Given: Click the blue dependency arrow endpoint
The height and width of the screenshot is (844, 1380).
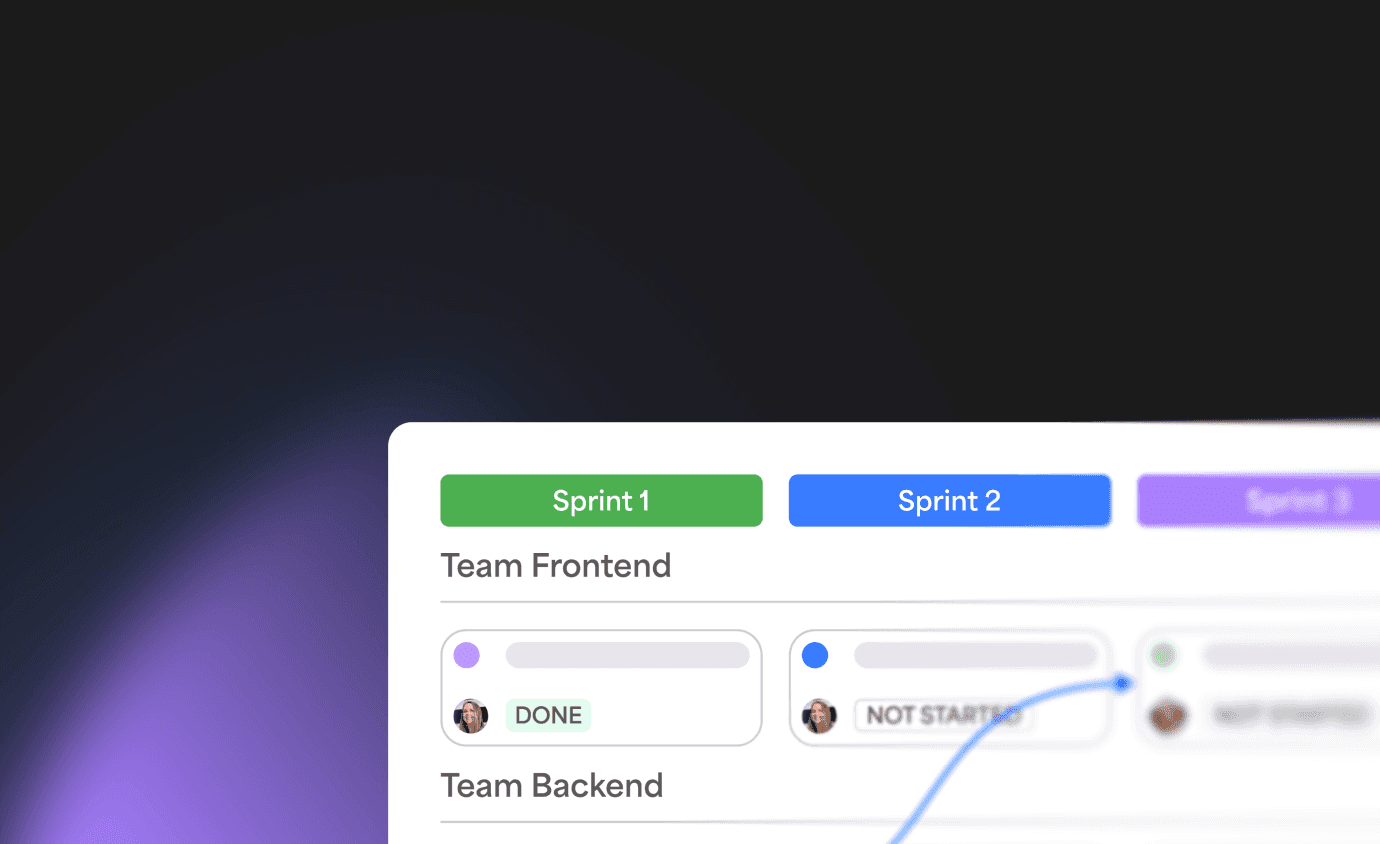Looking at the screenshot, I should coord(1122,684).
